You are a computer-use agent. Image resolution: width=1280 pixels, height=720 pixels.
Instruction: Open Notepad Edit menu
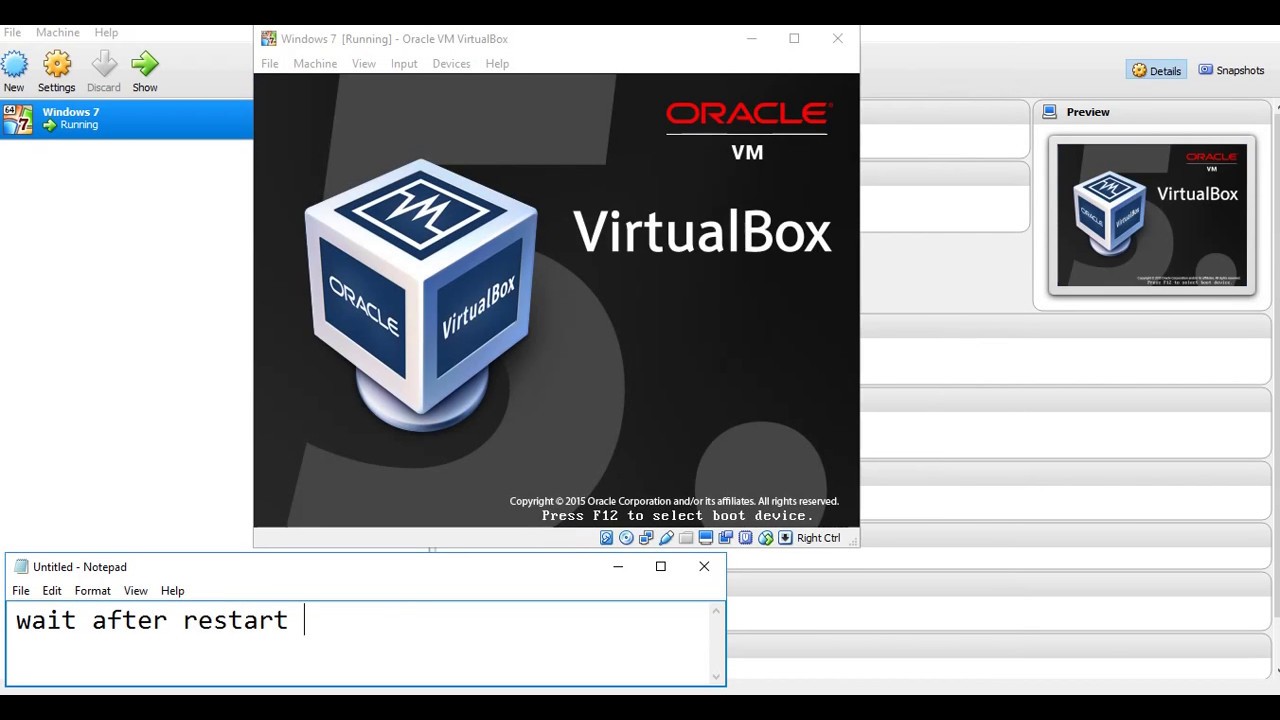pos(52,590)
